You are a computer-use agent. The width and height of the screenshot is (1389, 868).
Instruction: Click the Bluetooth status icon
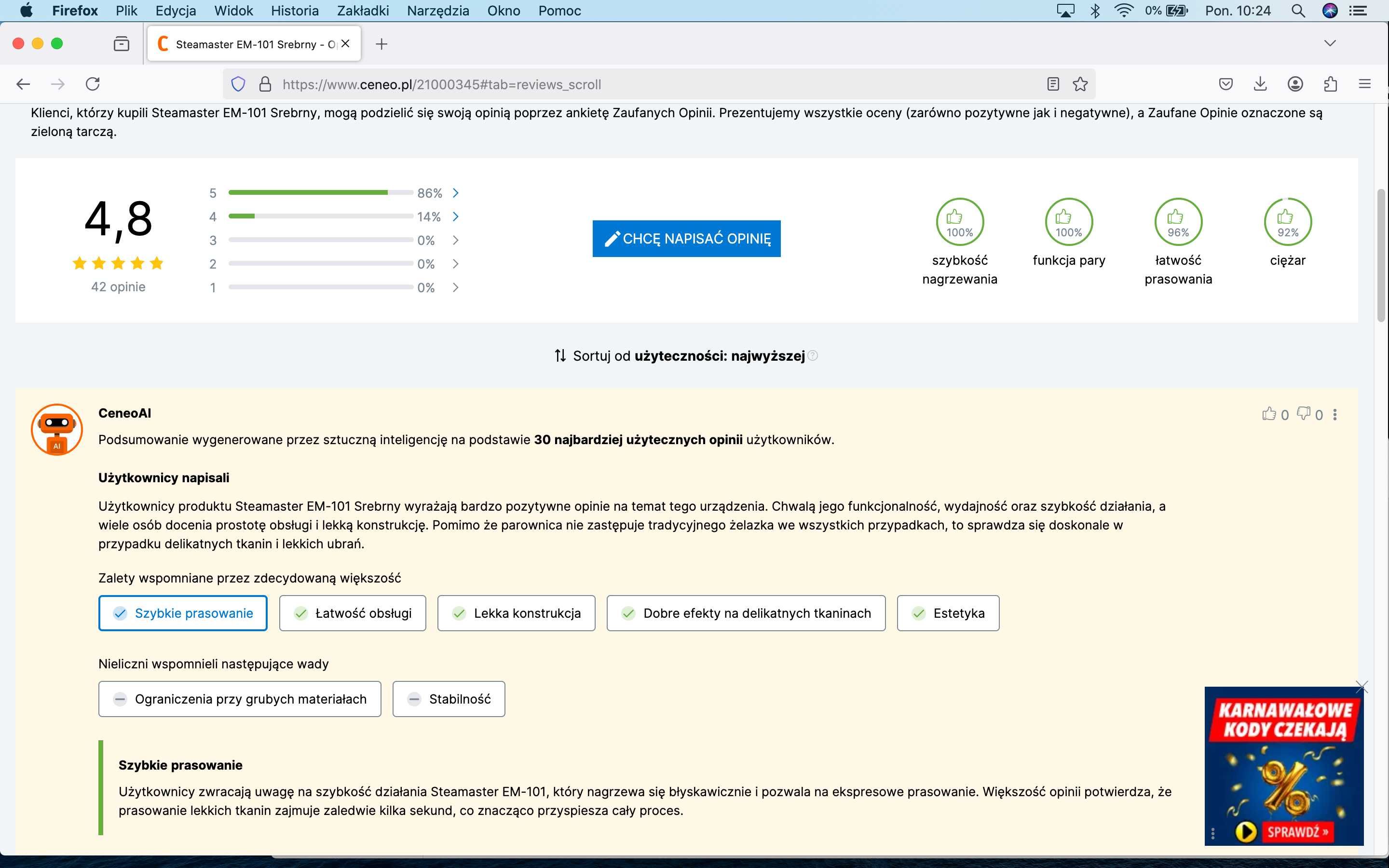(x=1095, y=10)
